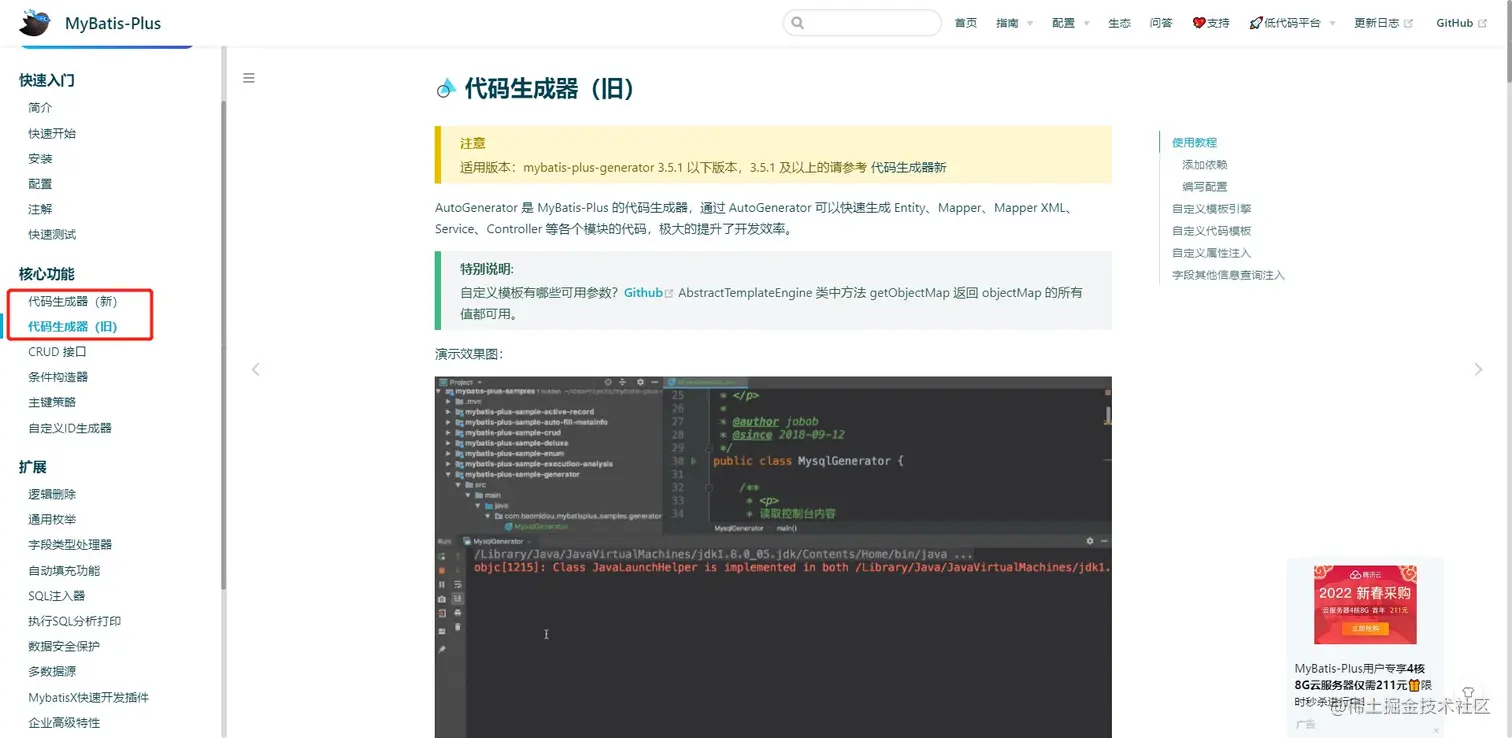Open 问答 in the navbar
Screen dimensions: 1512x738
coord(1161,23)
